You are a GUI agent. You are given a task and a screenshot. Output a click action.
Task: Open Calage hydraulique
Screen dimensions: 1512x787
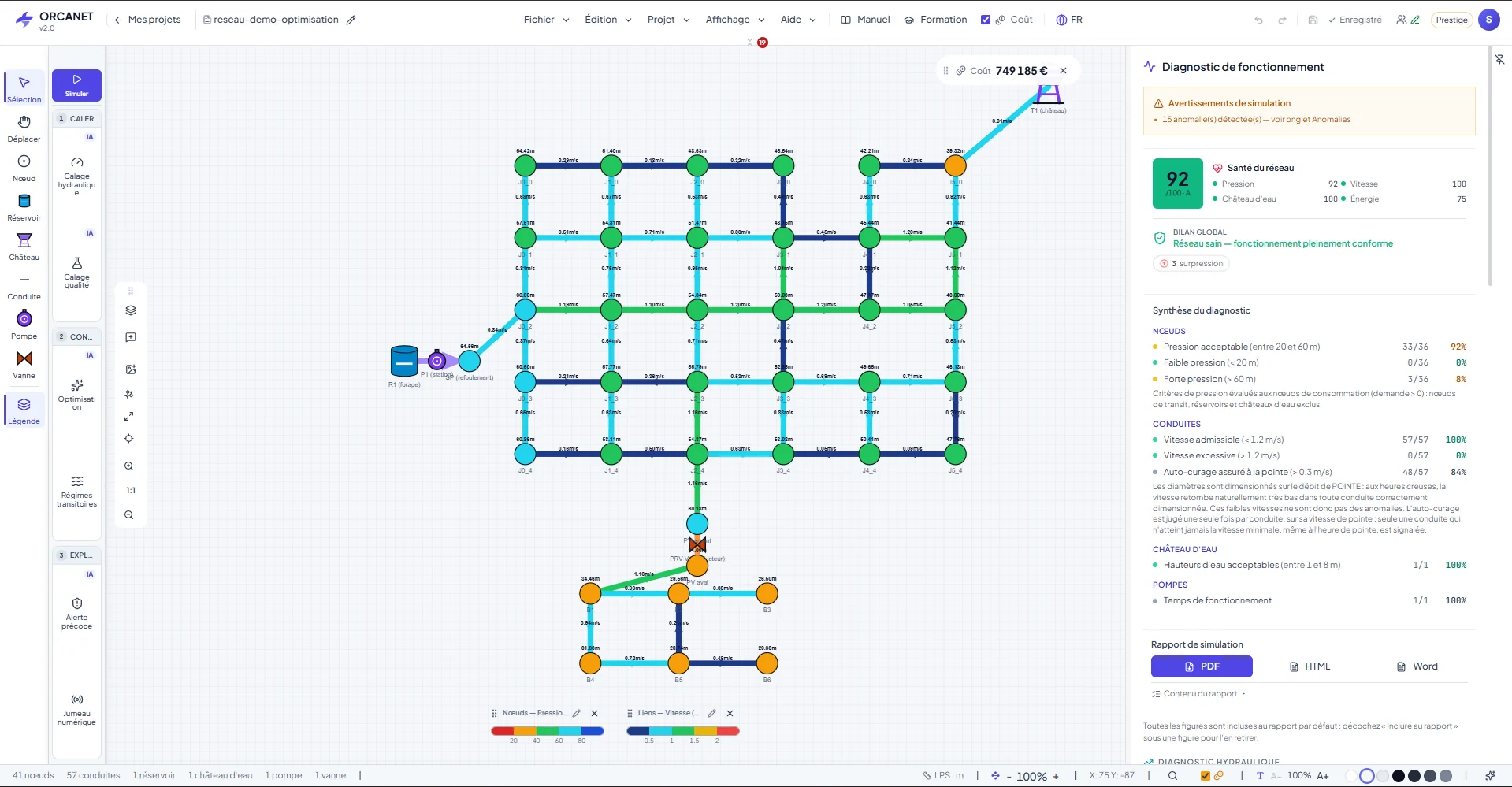pyautogui.click(x=76, y=176)
